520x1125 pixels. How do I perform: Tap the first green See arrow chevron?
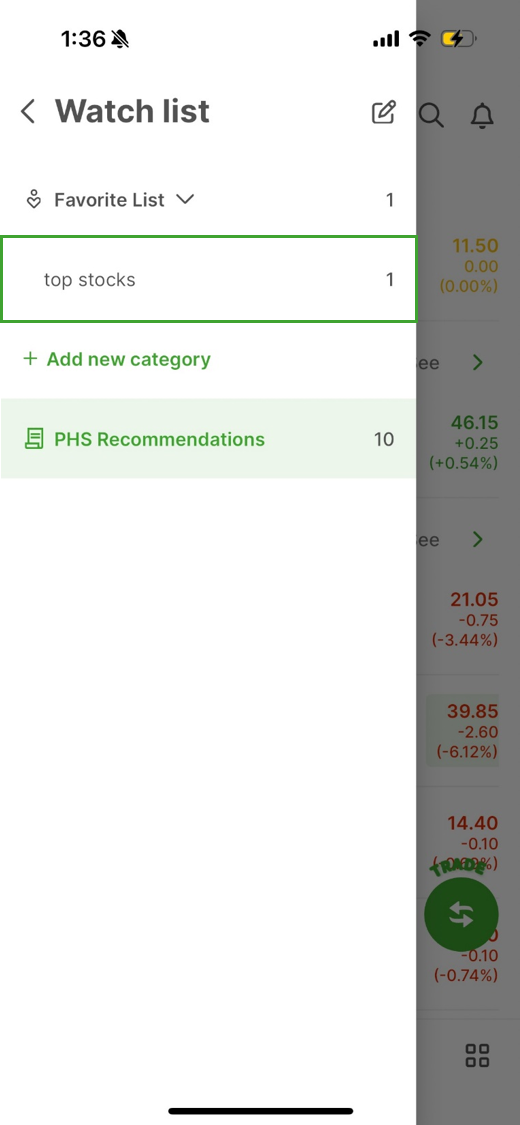point(478,362)
